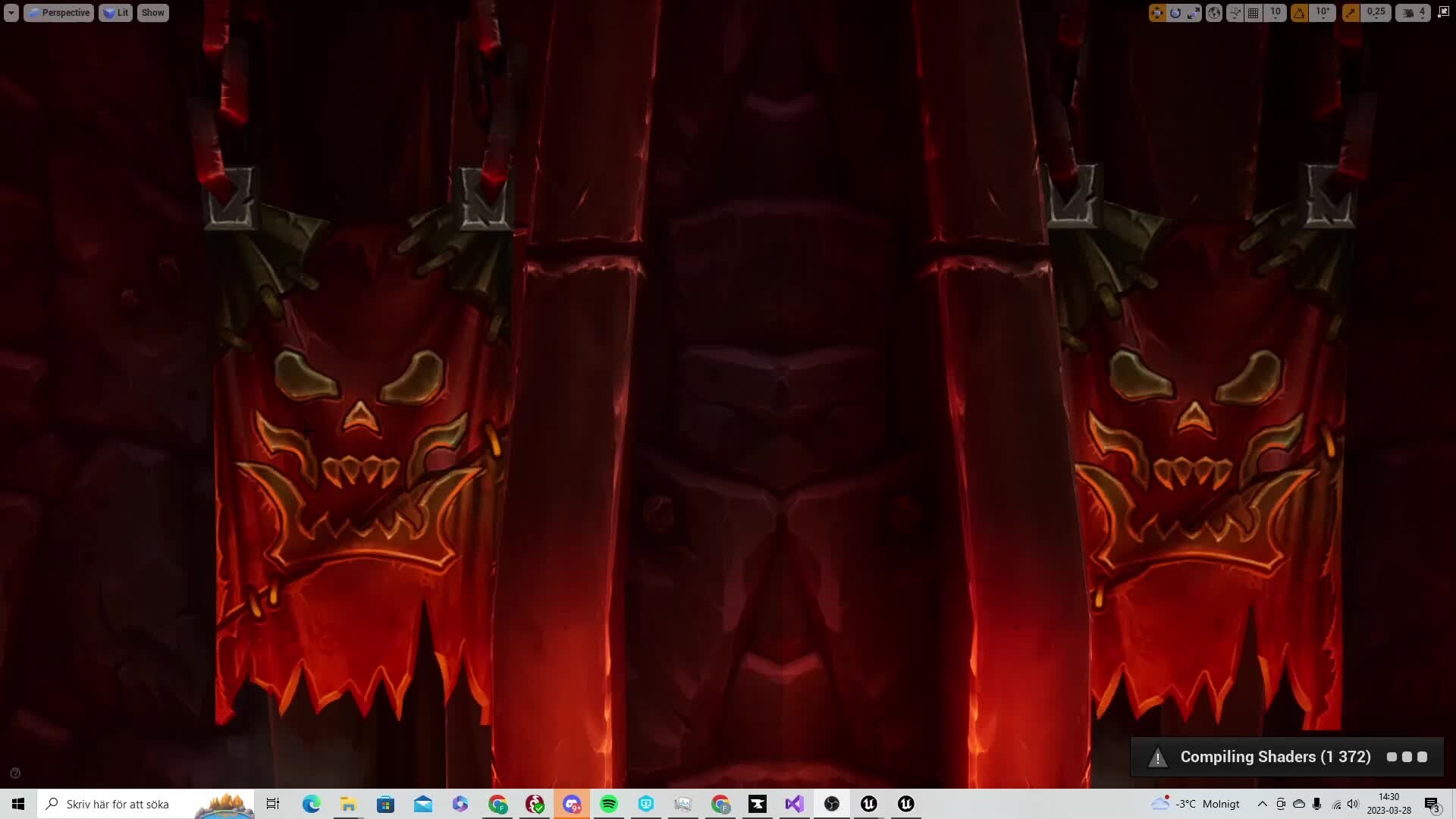The height and width of the screenshot is (819, 1456).
Task: Open OBS Studio from the taskbar
Action: coord(832,804)
